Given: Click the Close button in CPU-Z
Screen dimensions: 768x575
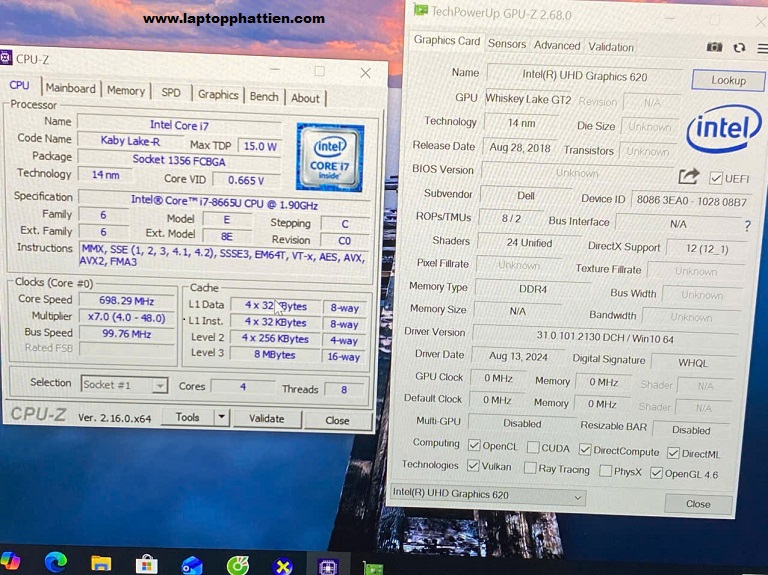Looking at the screenshot, I should point(337,421).
